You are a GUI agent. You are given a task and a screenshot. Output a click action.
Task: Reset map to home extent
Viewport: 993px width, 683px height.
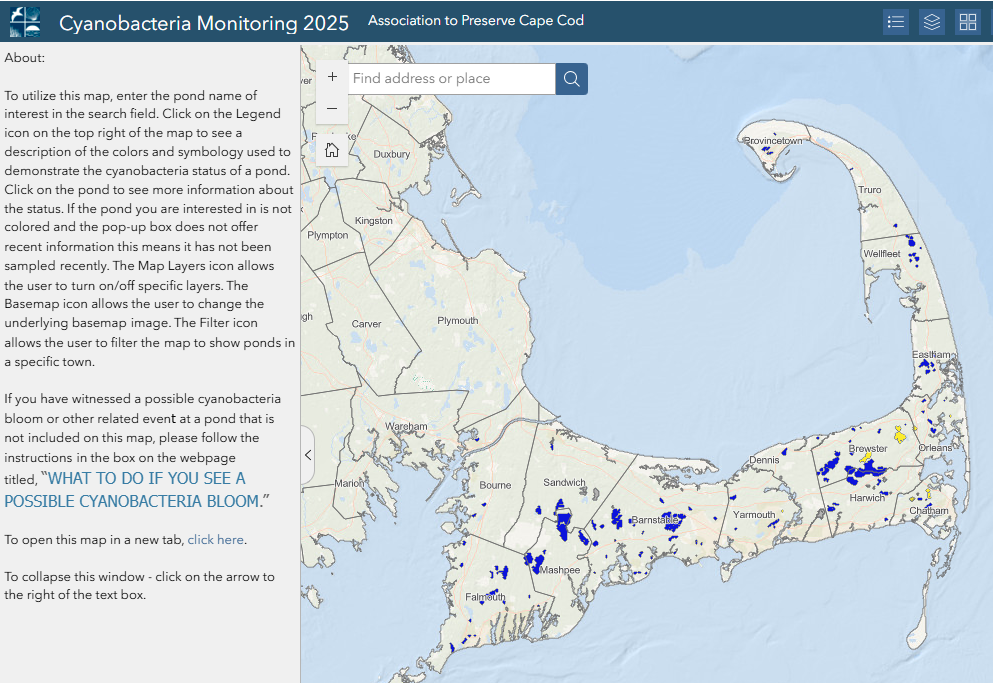[332, 150]
